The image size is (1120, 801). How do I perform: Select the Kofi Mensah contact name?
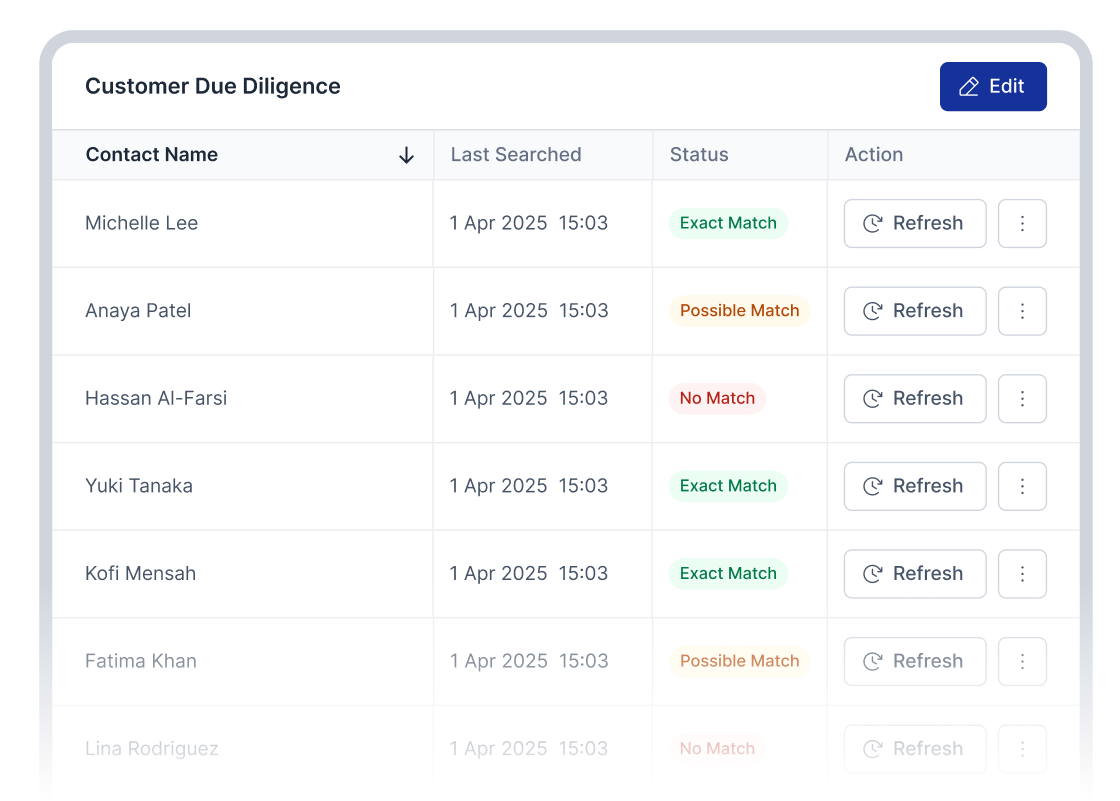140,574
